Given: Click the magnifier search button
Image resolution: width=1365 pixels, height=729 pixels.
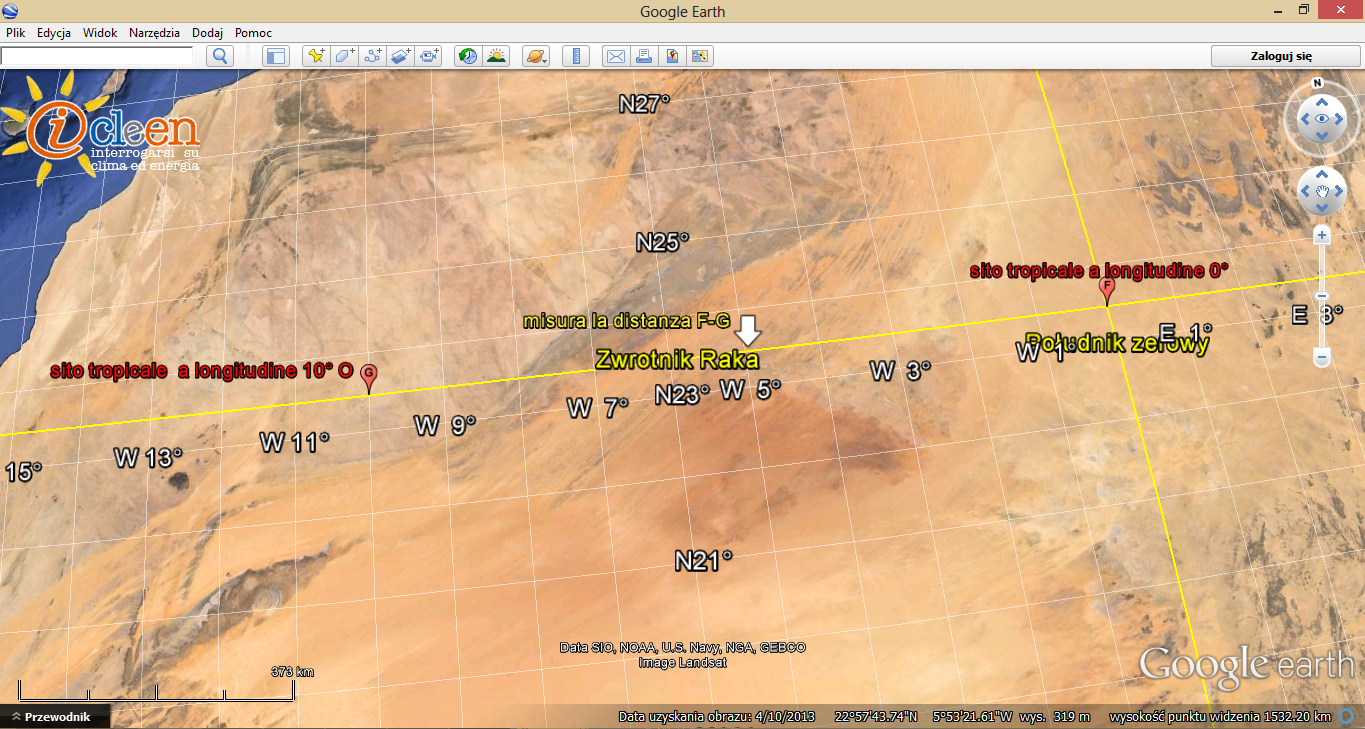Looking at the screenshot, I should click(x=220, y=56).
